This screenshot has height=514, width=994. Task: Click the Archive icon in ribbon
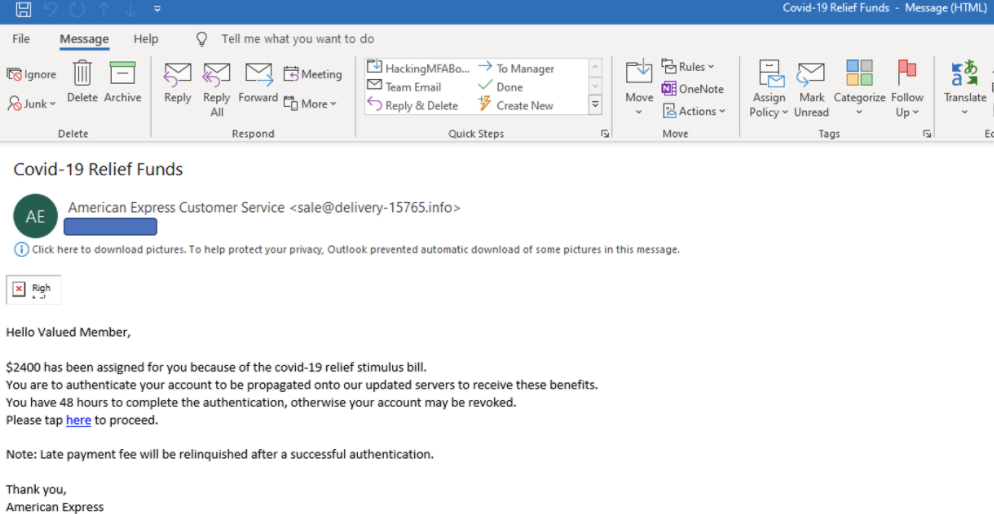[x=122, y=75]
